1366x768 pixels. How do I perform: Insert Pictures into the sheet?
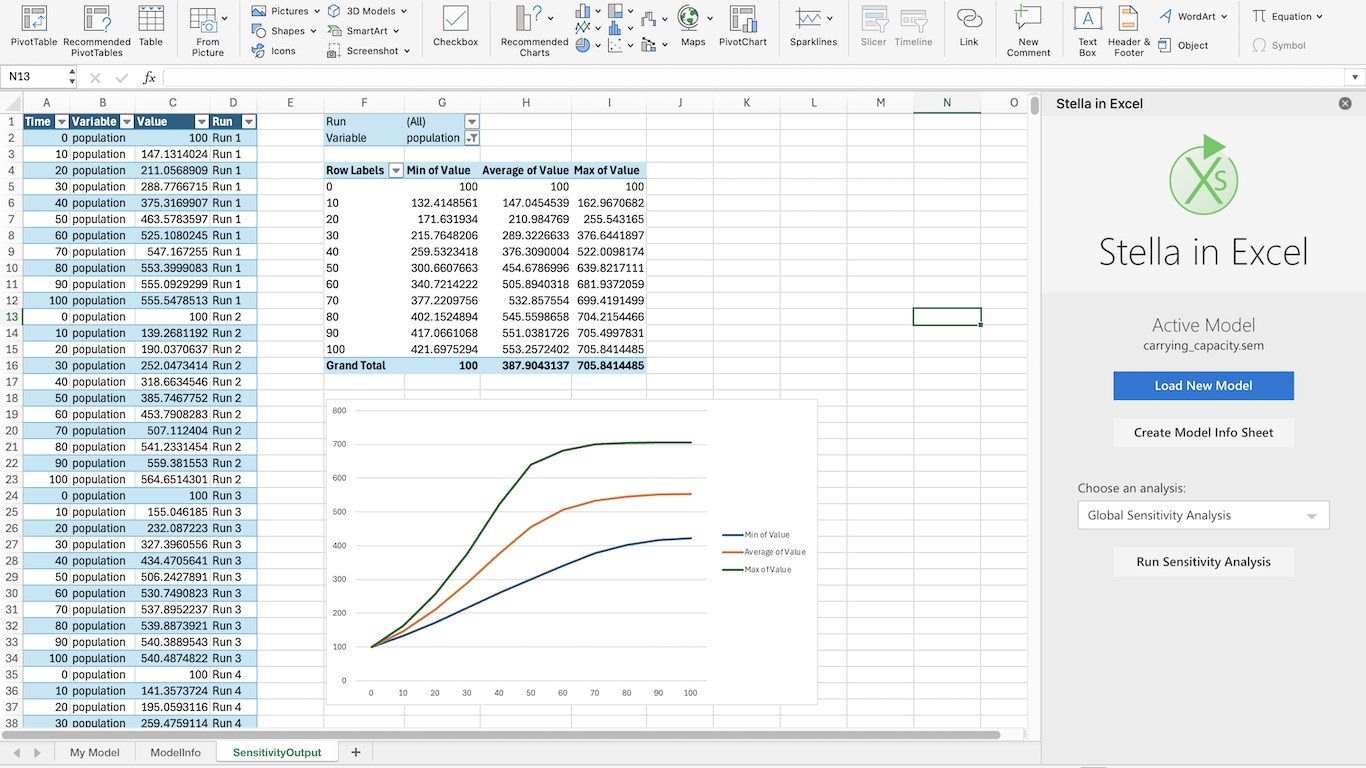click(285, 11)
